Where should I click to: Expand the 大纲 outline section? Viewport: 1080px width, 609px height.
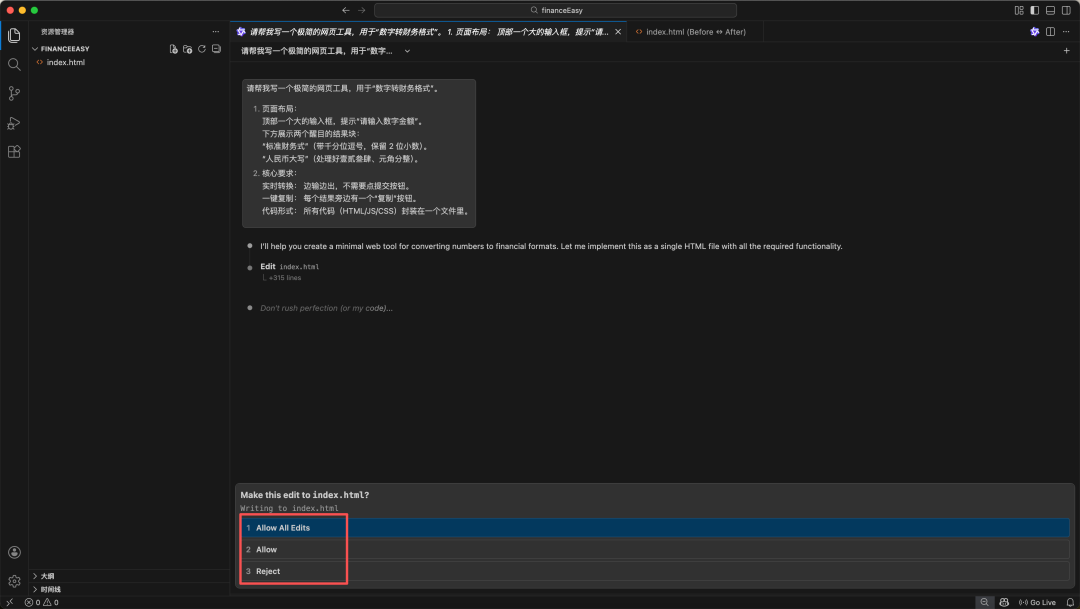(x=47, y=576)
